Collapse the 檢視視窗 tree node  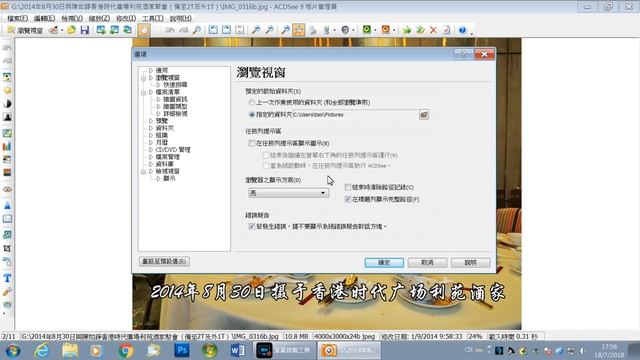pyautogui.click(x=143, y=171)
